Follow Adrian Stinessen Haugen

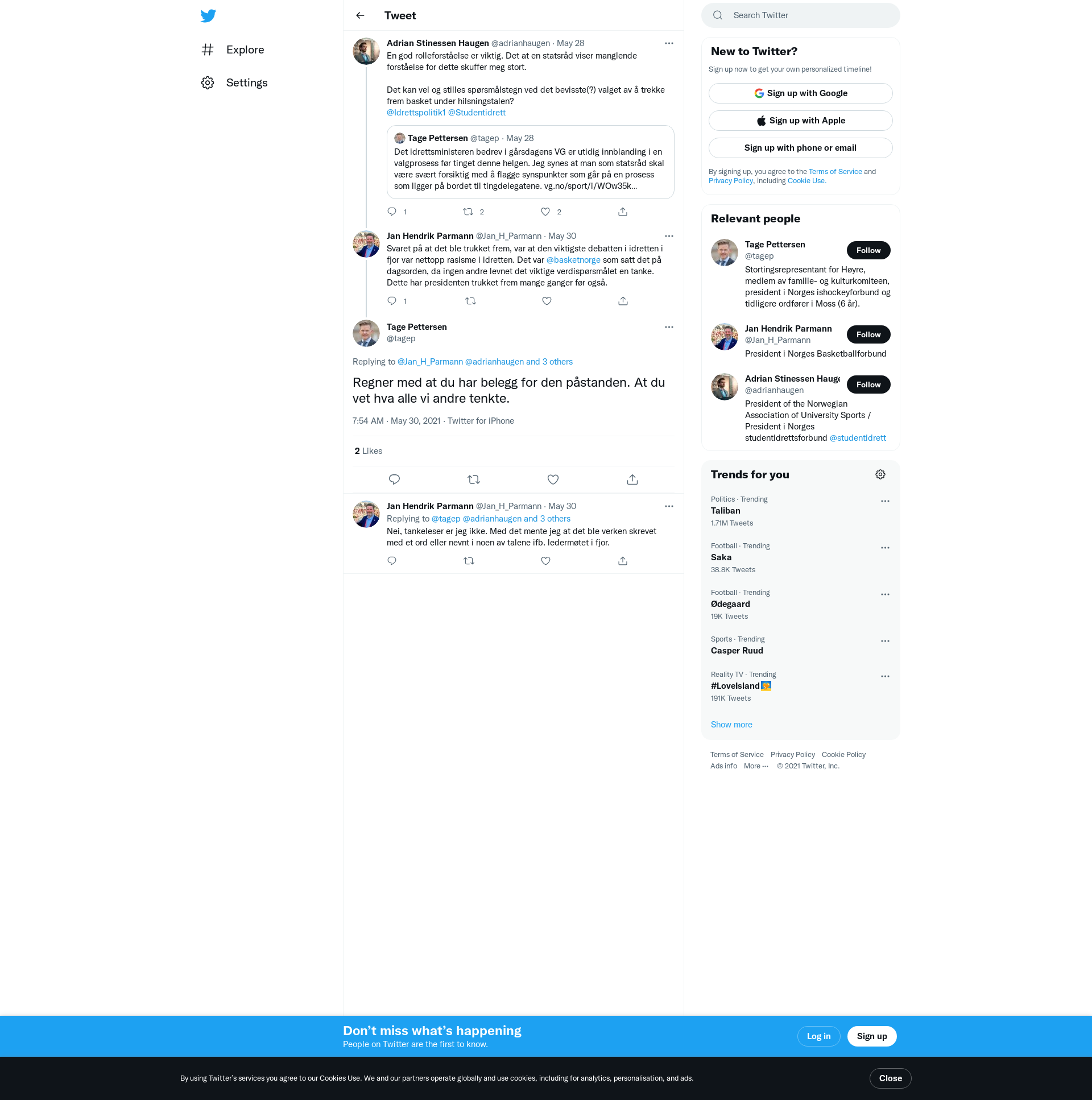pyautogui.click(x=868, y=385)
